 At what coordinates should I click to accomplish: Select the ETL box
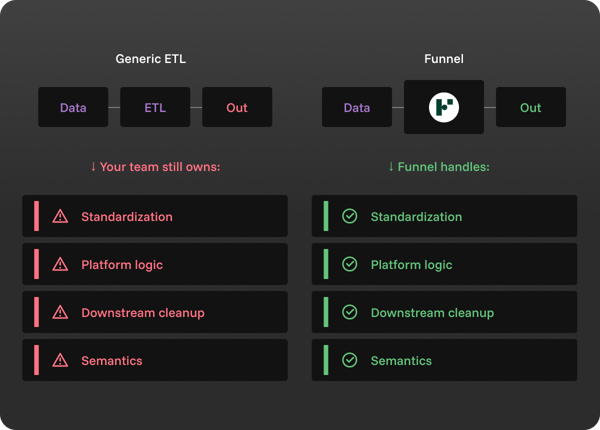(155, 107)
